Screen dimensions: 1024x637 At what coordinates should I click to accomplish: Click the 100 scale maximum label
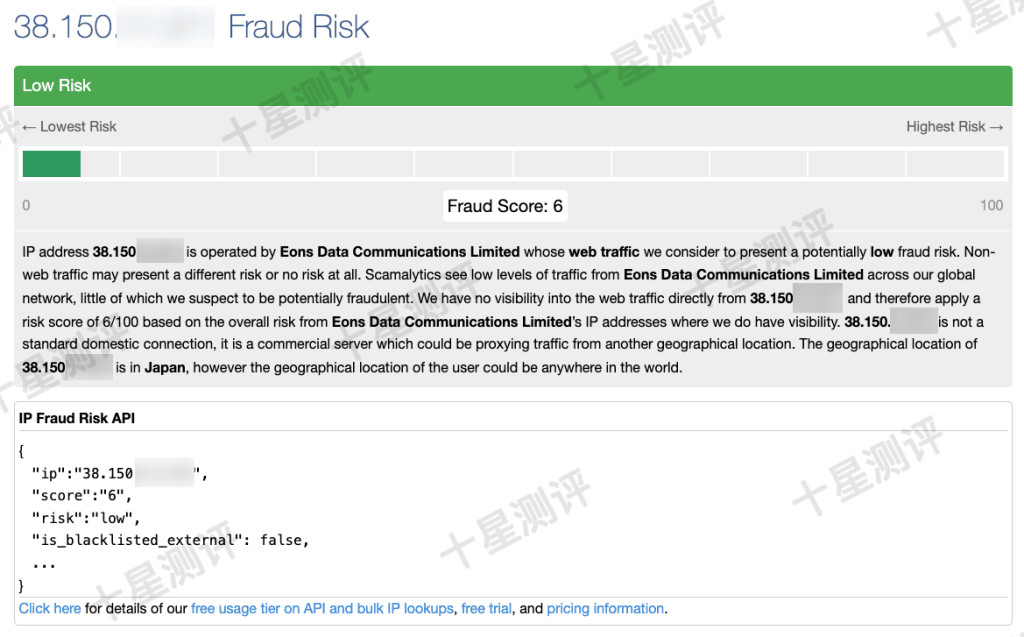point(991,205)
